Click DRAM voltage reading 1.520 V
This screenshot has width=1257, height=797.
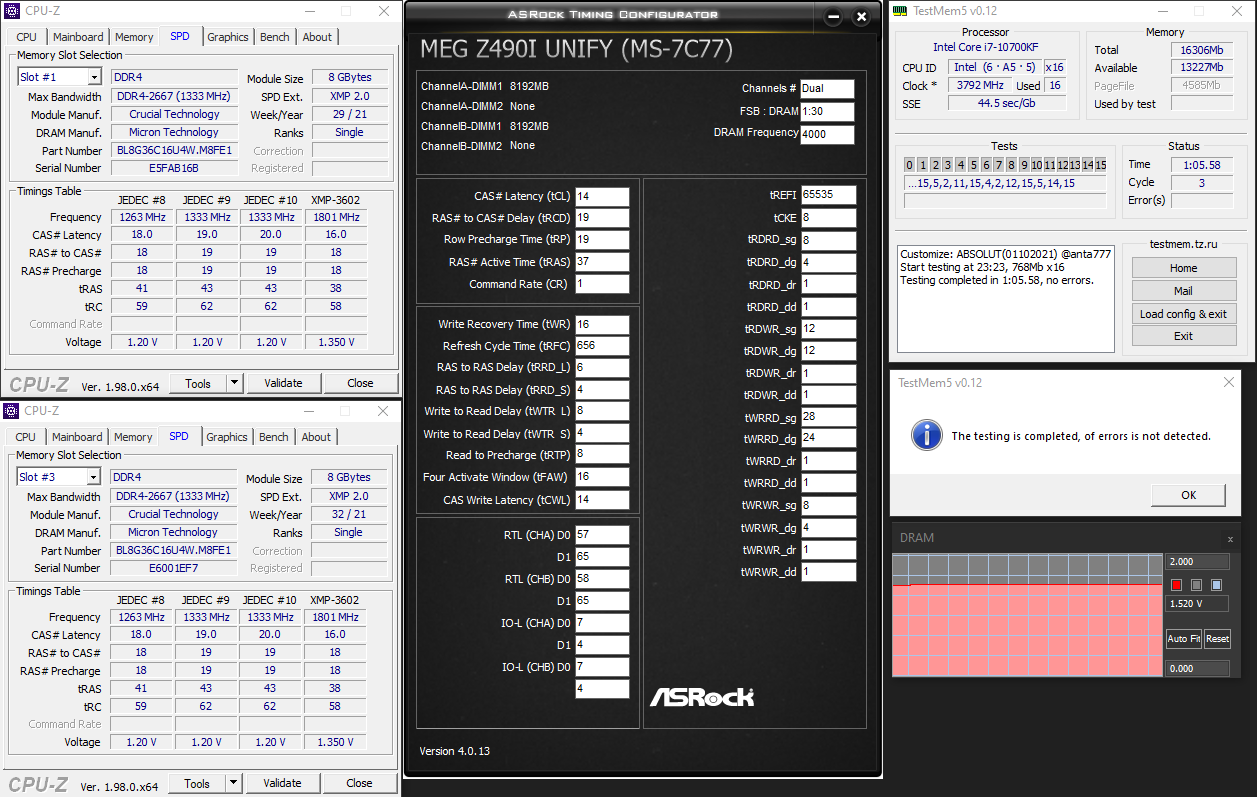(1197, 604)
